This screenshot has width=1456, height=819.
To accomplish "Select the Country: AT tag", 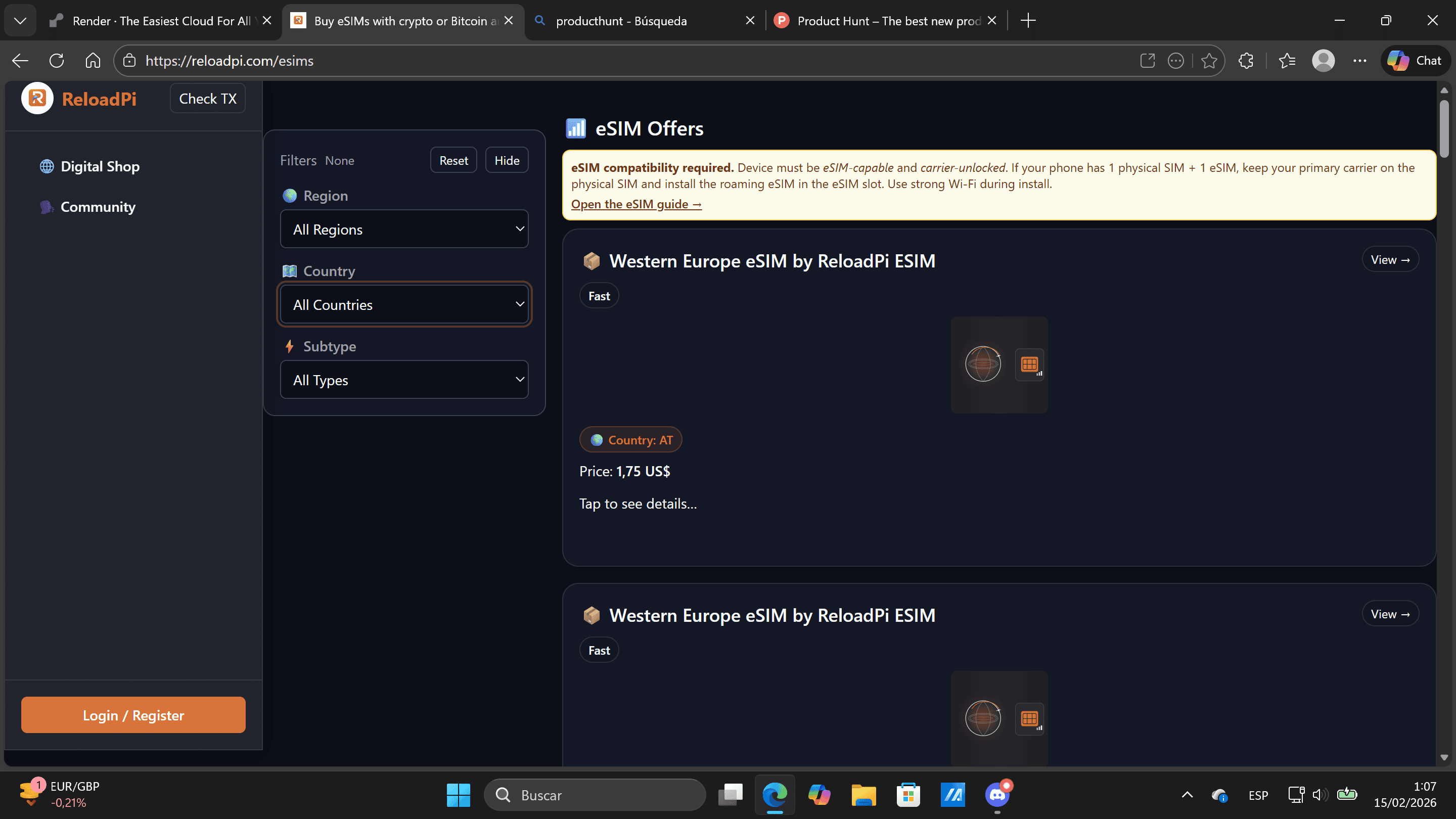I will 630,439.
